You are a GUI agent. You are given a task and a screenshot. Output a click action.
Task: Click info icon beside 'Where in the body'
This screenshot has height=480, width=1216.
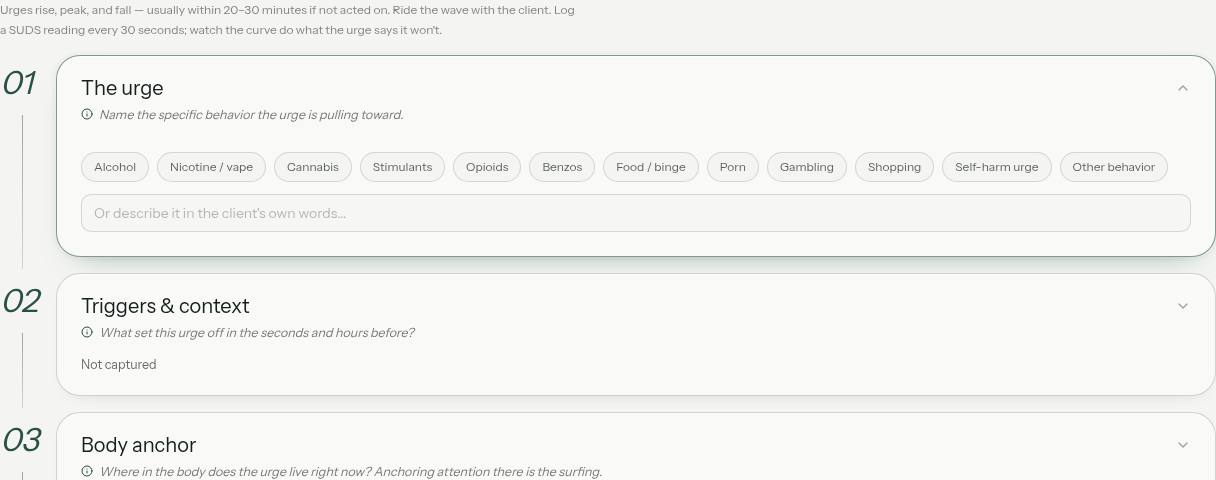pos(87,471)
